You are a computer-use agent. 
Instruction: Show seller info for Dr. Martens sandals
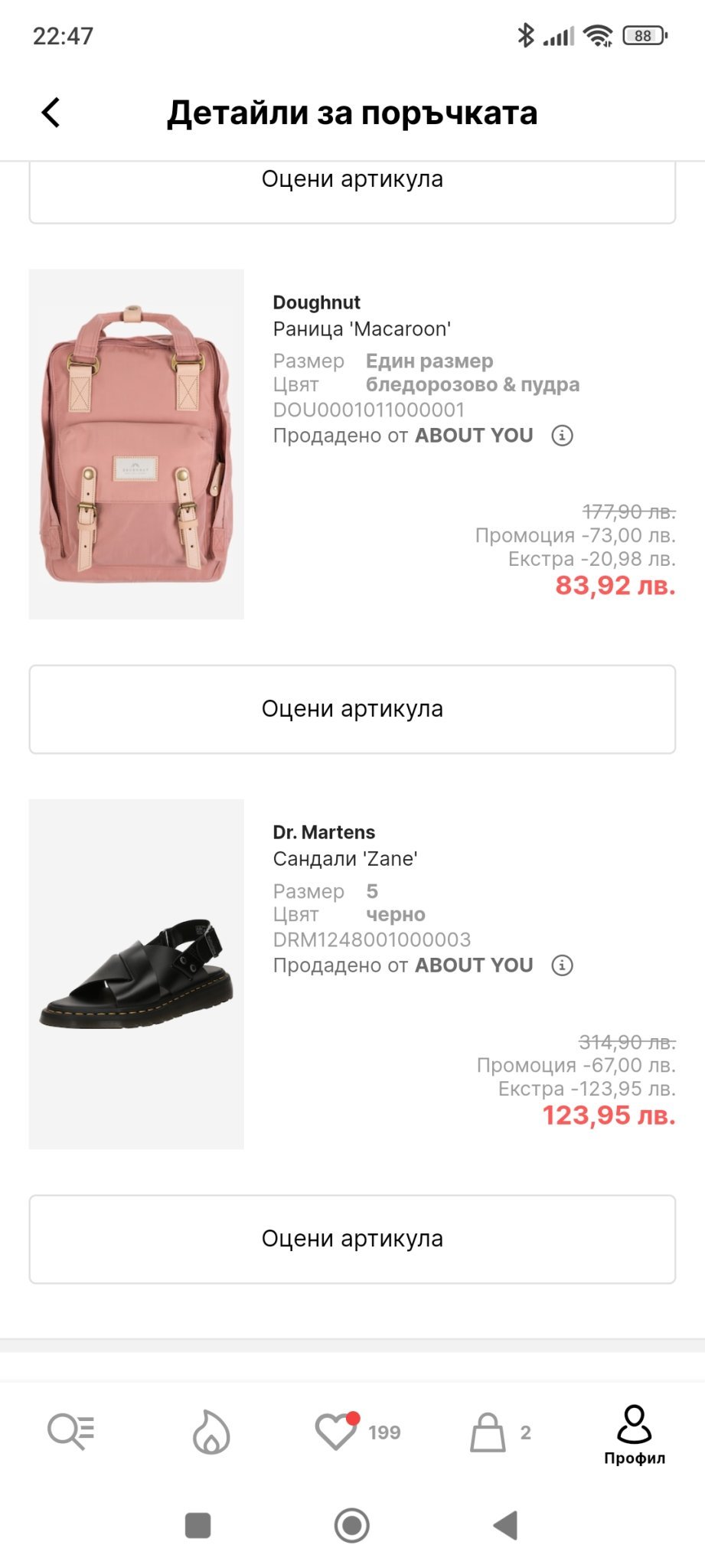[x=563, y=965]
